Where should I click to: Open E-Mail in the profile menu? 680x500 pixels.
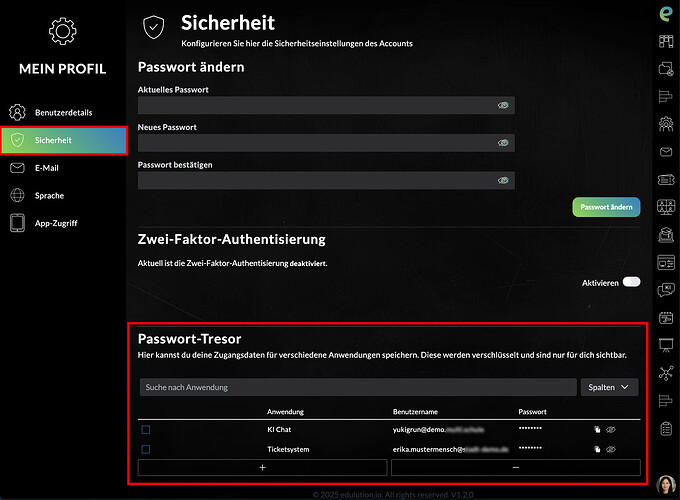click(x=63, y=168)
